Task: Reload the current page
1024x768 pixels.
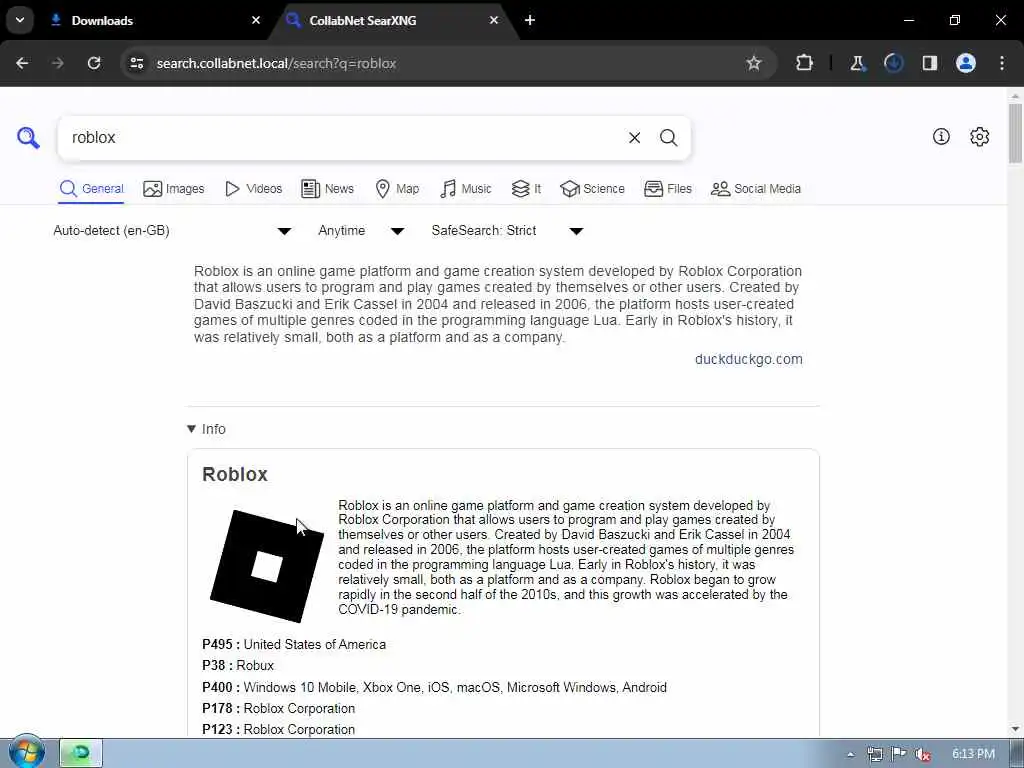Action: tap(94, 63)
